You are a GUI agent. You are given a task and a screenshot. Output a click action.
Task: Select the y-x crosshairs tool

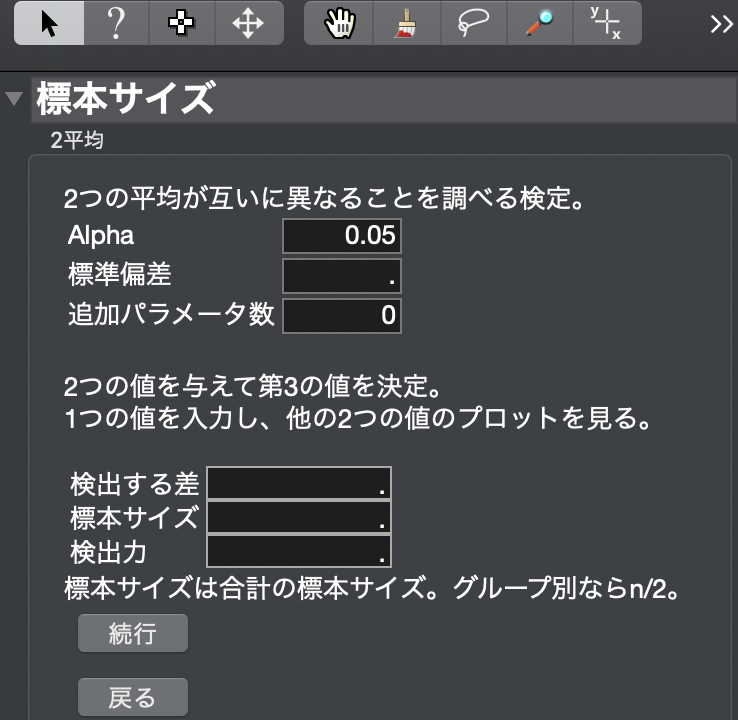click(x=607, y=23)
